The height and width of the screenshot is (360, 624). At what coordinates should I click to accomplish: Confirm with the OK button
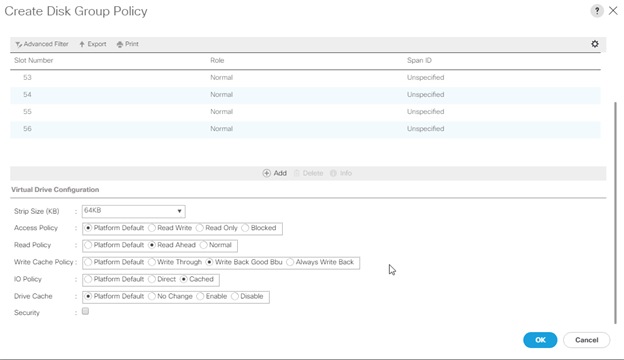tap(540, 340)
